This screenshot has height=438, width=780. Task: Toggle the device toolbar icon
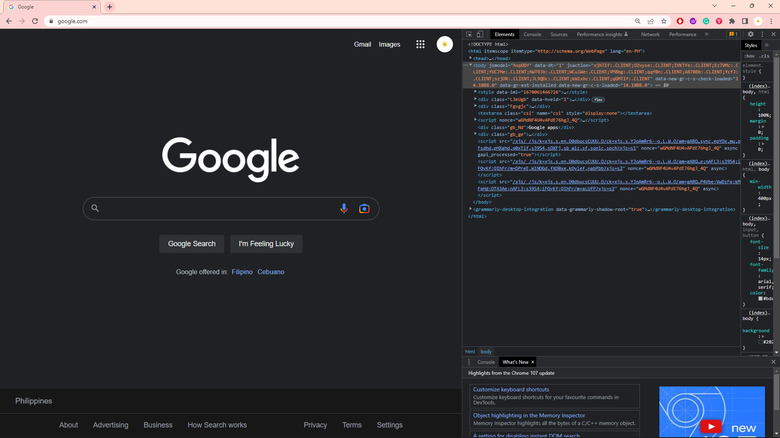coord(482,34)
